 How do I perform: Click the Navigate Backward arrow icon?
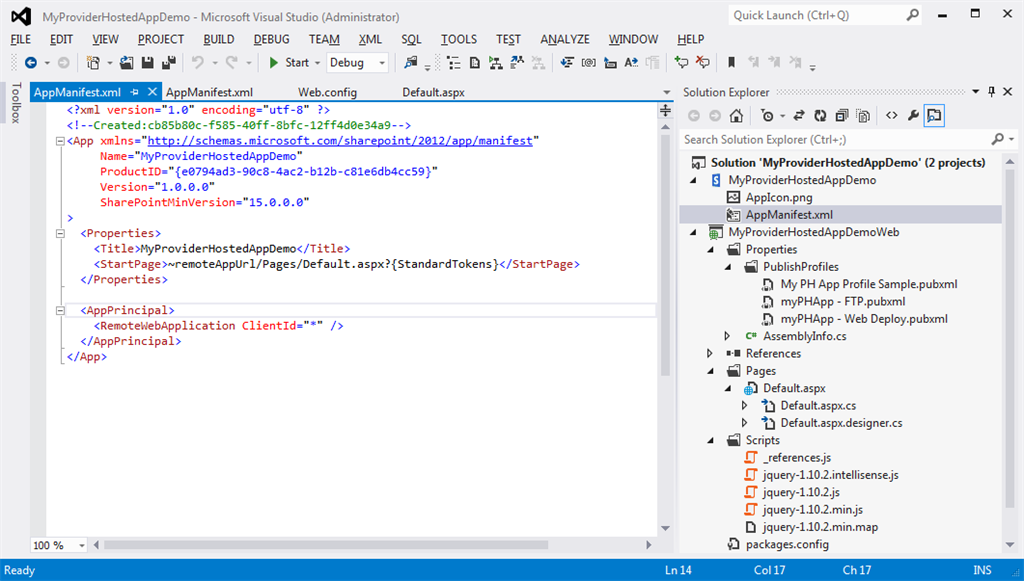(x=30, y=62)
